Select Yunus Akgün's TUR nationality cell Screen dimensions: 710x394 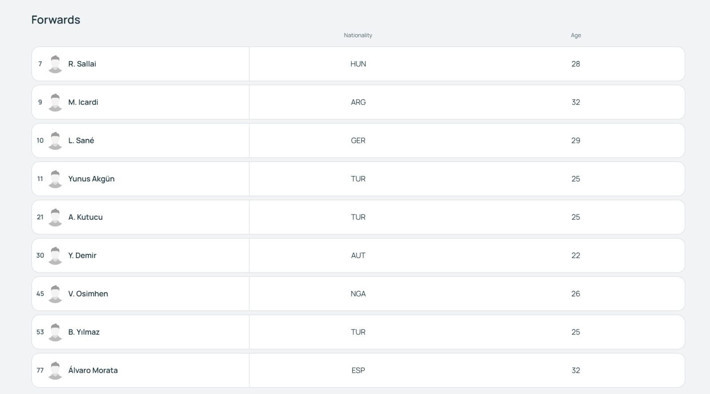358,179
